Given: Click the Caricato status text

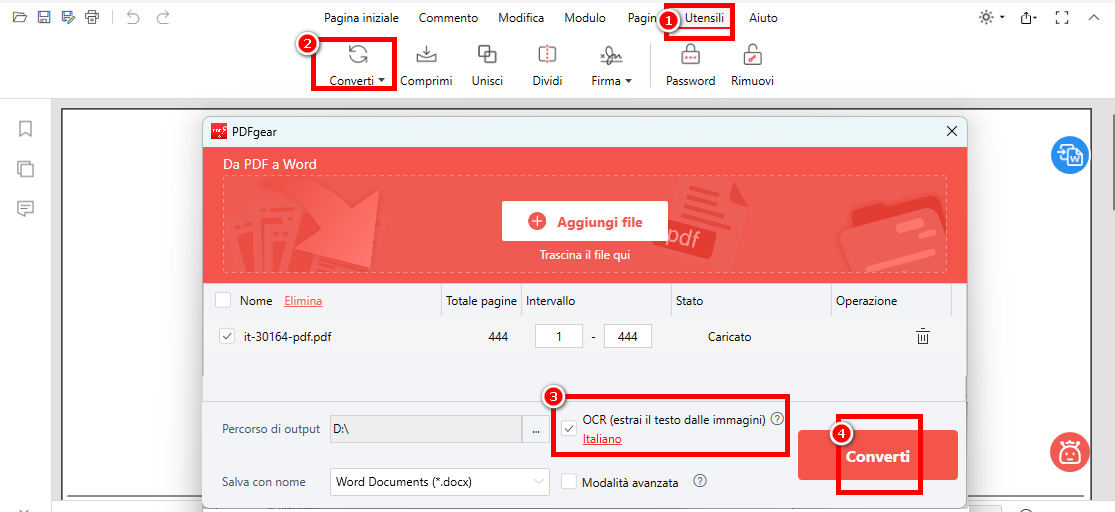Looking at the screenshot, I should point(729,337).
